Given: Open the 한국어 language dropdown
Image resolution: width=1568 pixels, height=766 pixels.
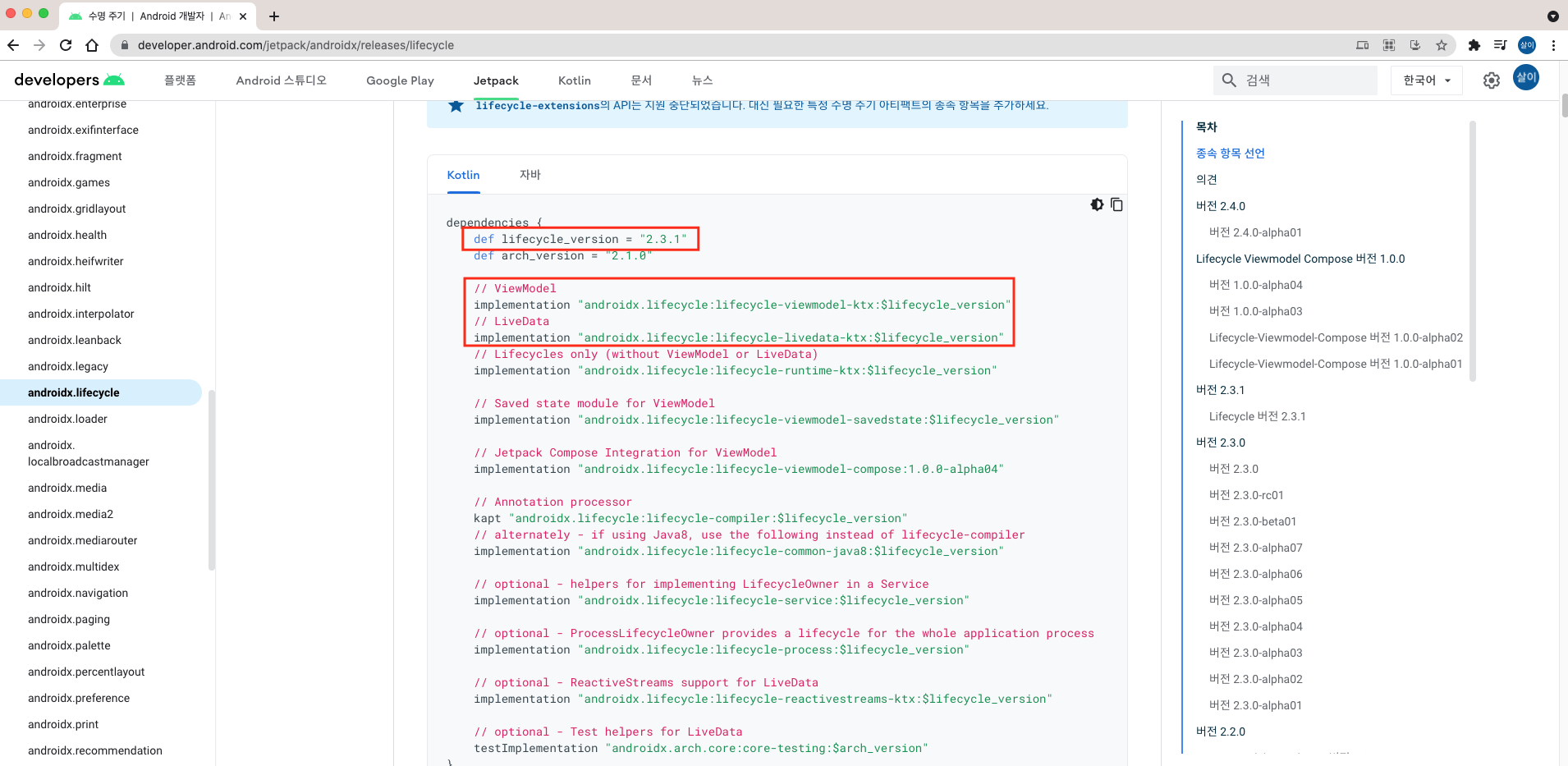Looking at the screenshot, I should (x=1427, y=80).
